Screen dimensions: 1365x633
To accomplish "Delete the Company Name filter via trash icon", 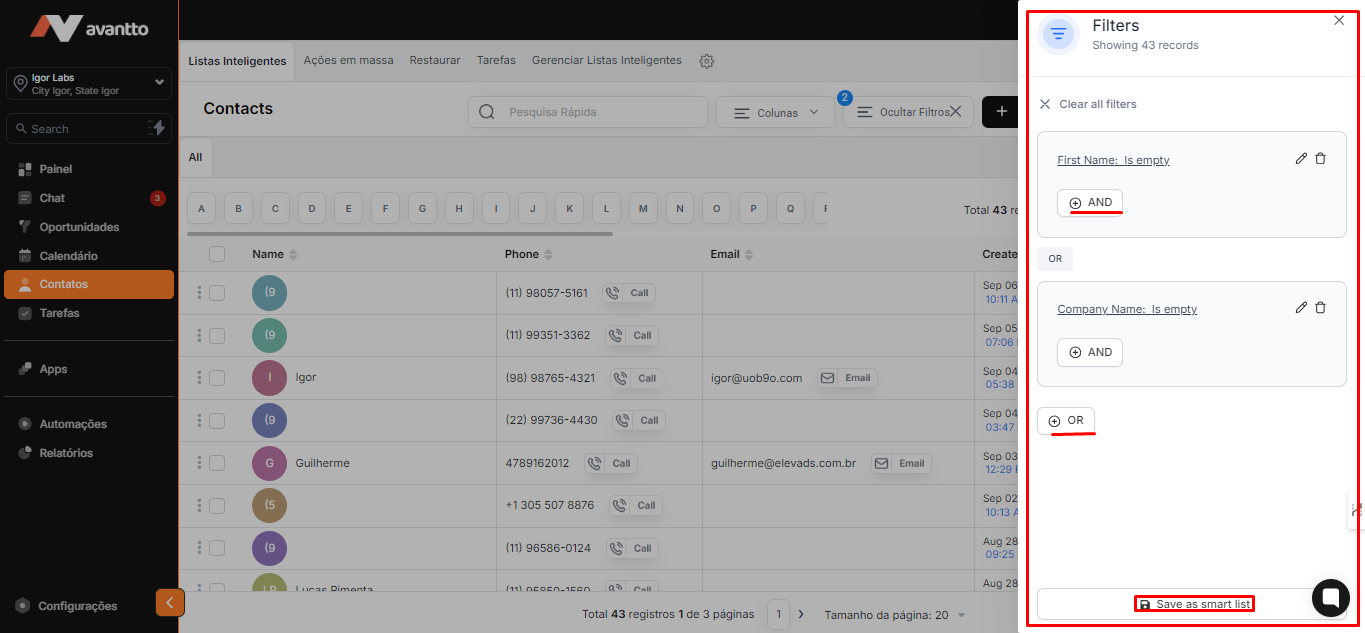I will pos(1320,308).
